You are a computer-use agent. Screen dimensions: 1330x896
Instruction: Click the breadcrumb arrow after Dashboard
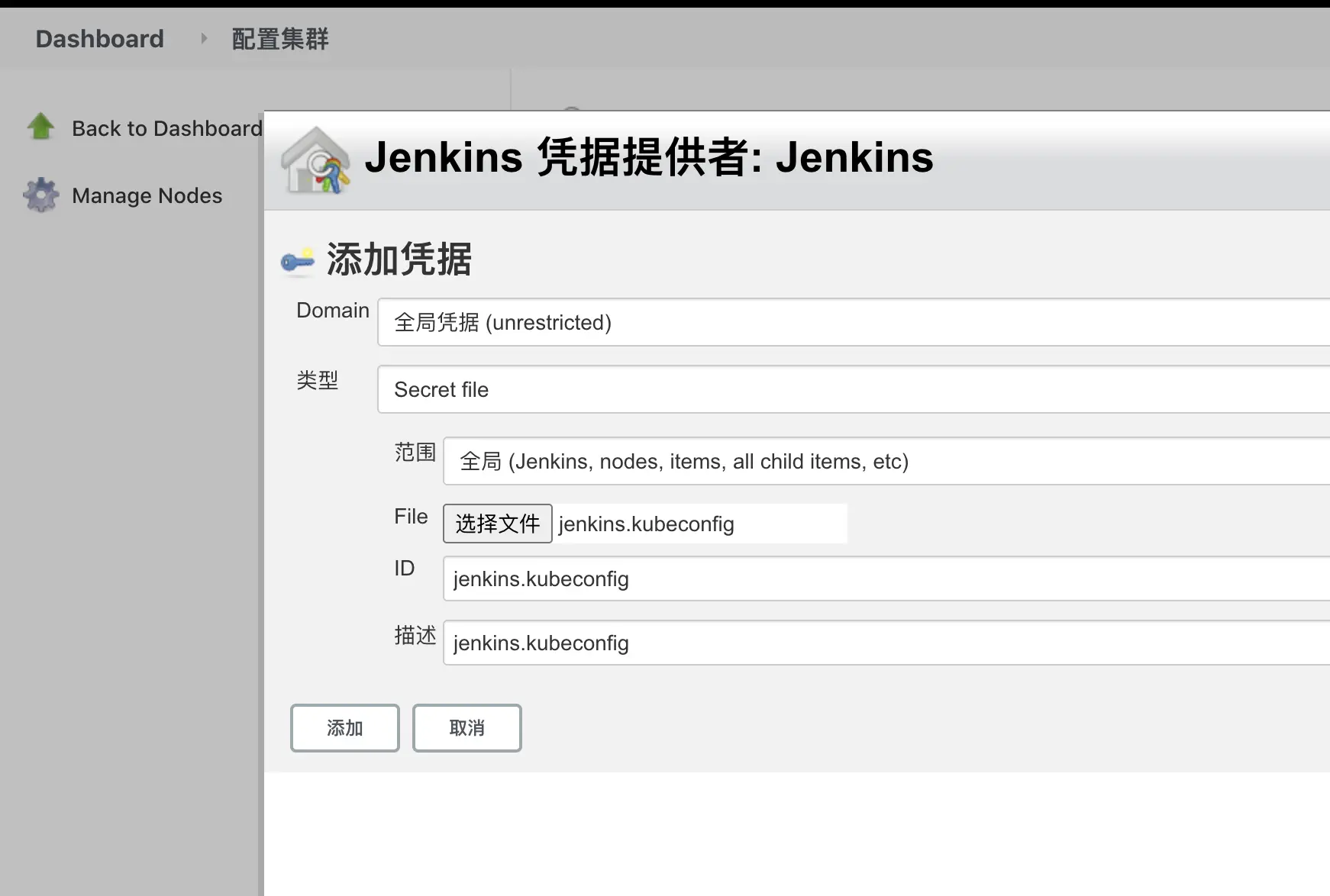click(203, 38)
